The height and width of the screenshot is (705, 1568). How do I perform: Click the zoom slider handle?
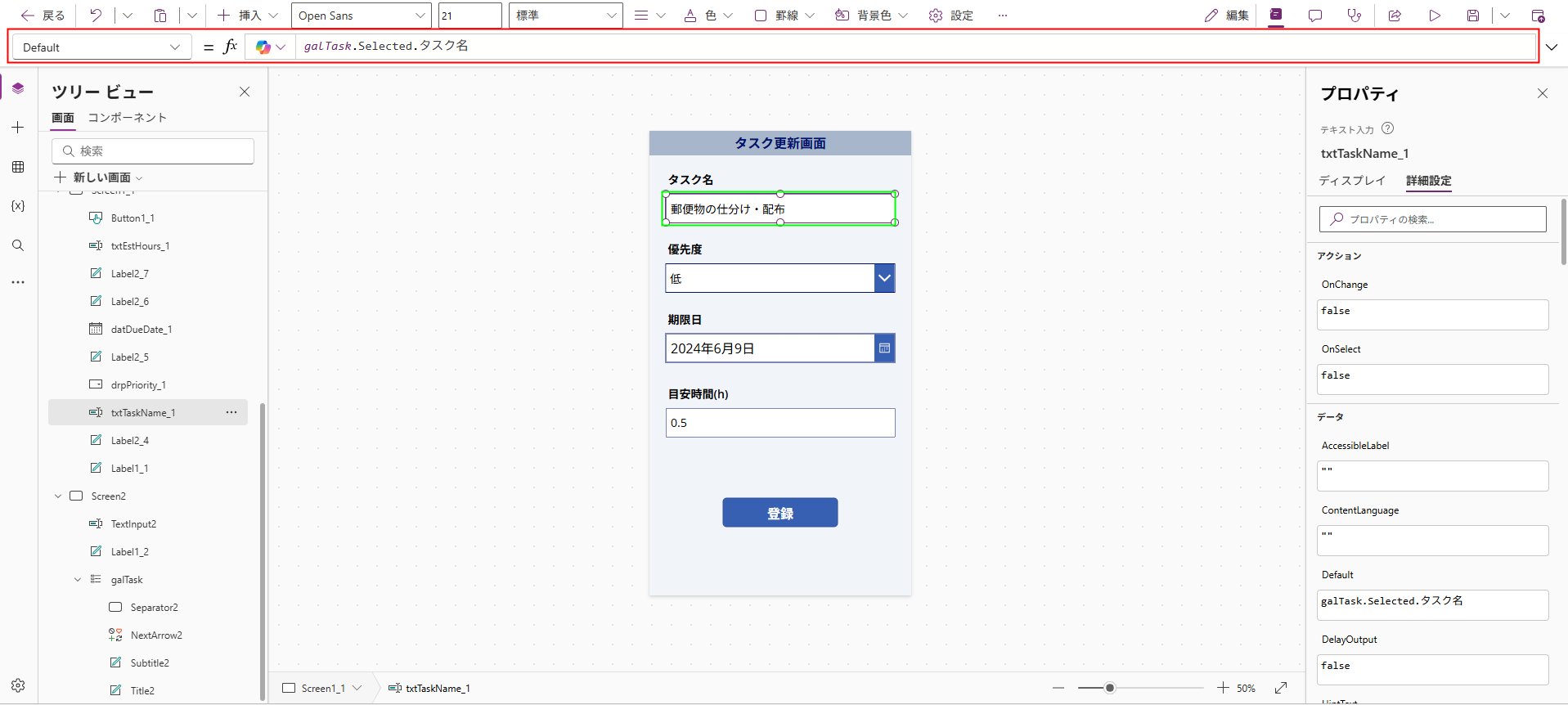1110,688
